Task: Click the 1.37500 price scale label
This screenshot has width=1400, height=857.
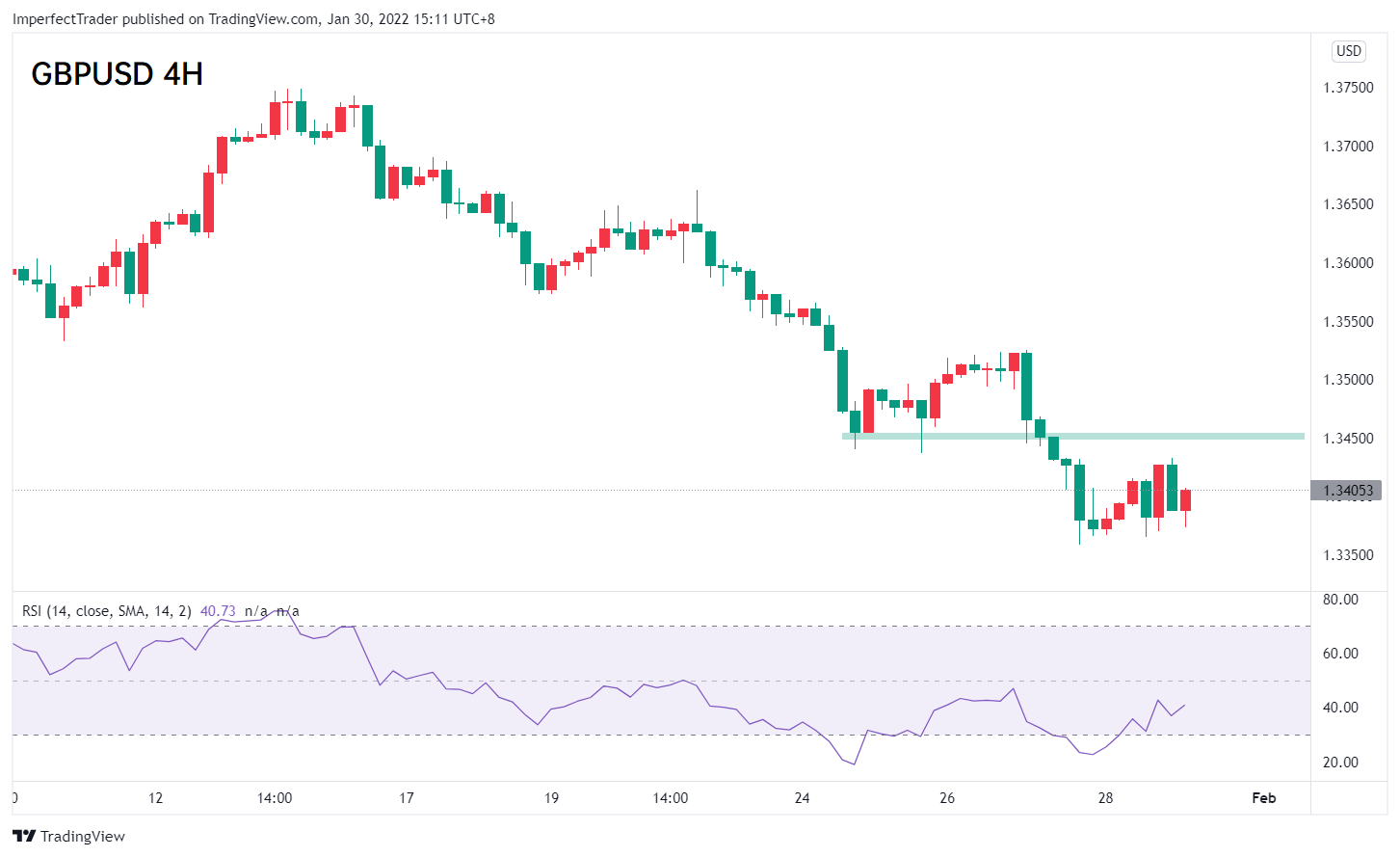Action: [1348, 88]
